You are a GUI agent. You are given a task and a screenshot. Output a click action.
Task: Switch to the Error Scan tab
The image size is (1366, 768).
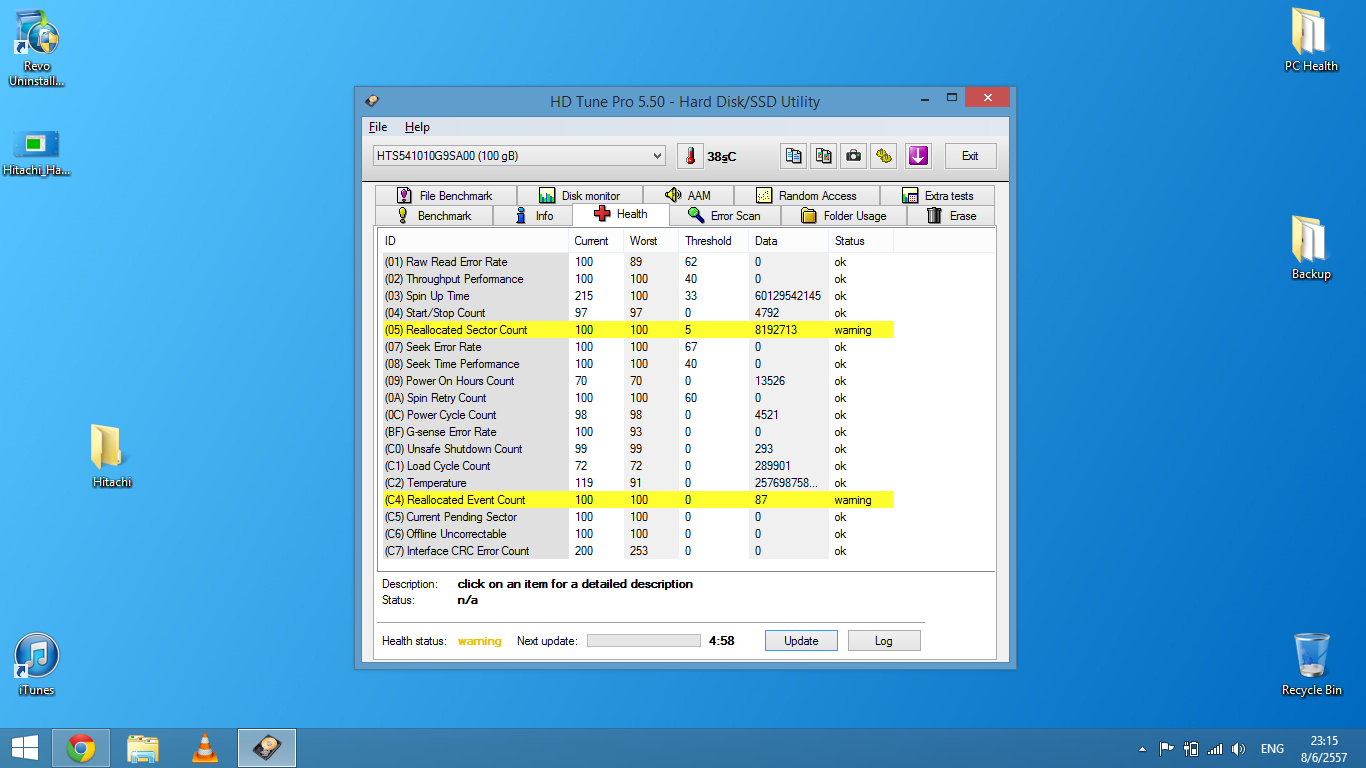[724, 216]
